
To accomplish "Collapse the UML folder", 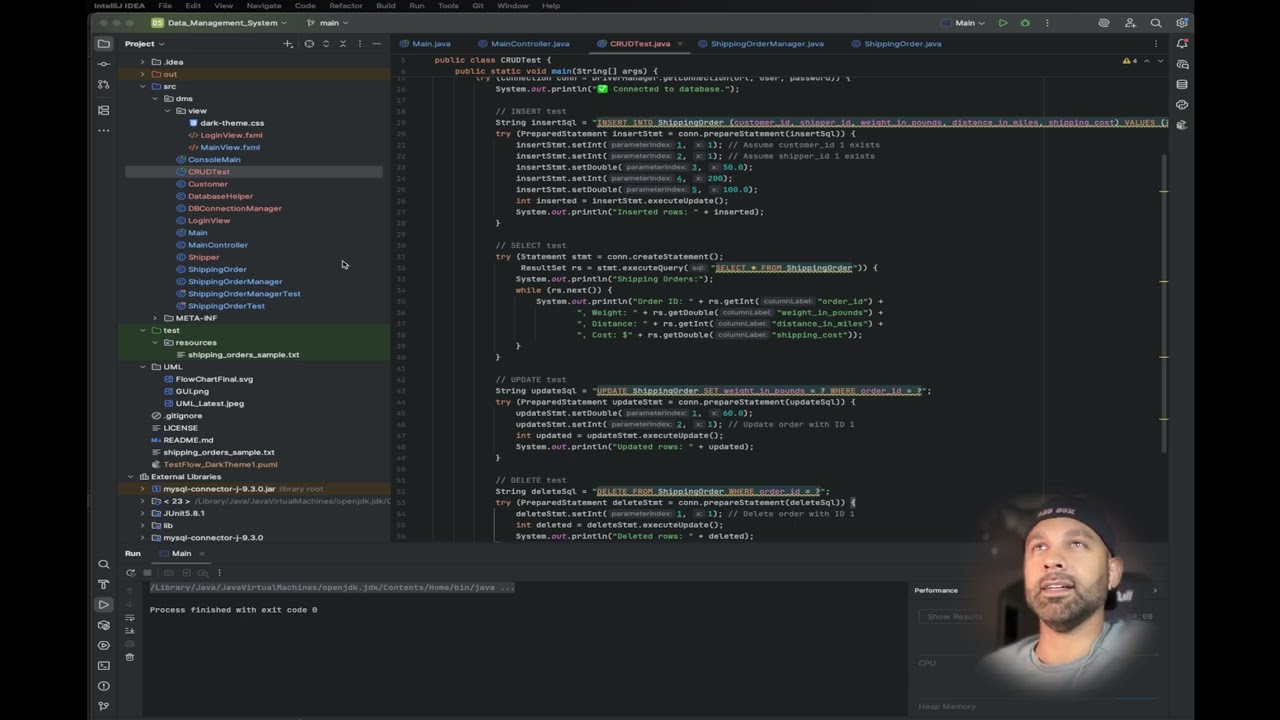I will tap(142, 367).
